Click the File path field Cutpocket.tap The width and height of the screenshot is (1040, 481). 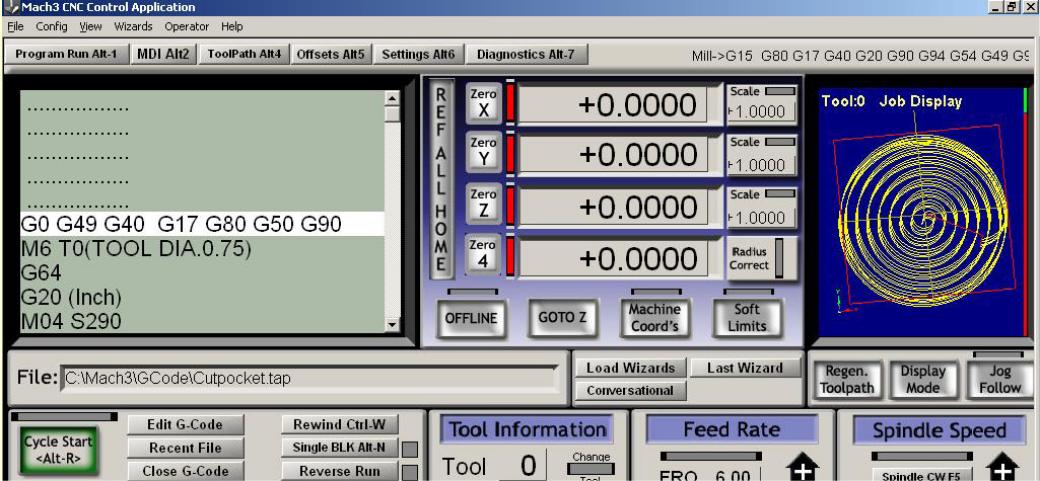coord(309,379)
